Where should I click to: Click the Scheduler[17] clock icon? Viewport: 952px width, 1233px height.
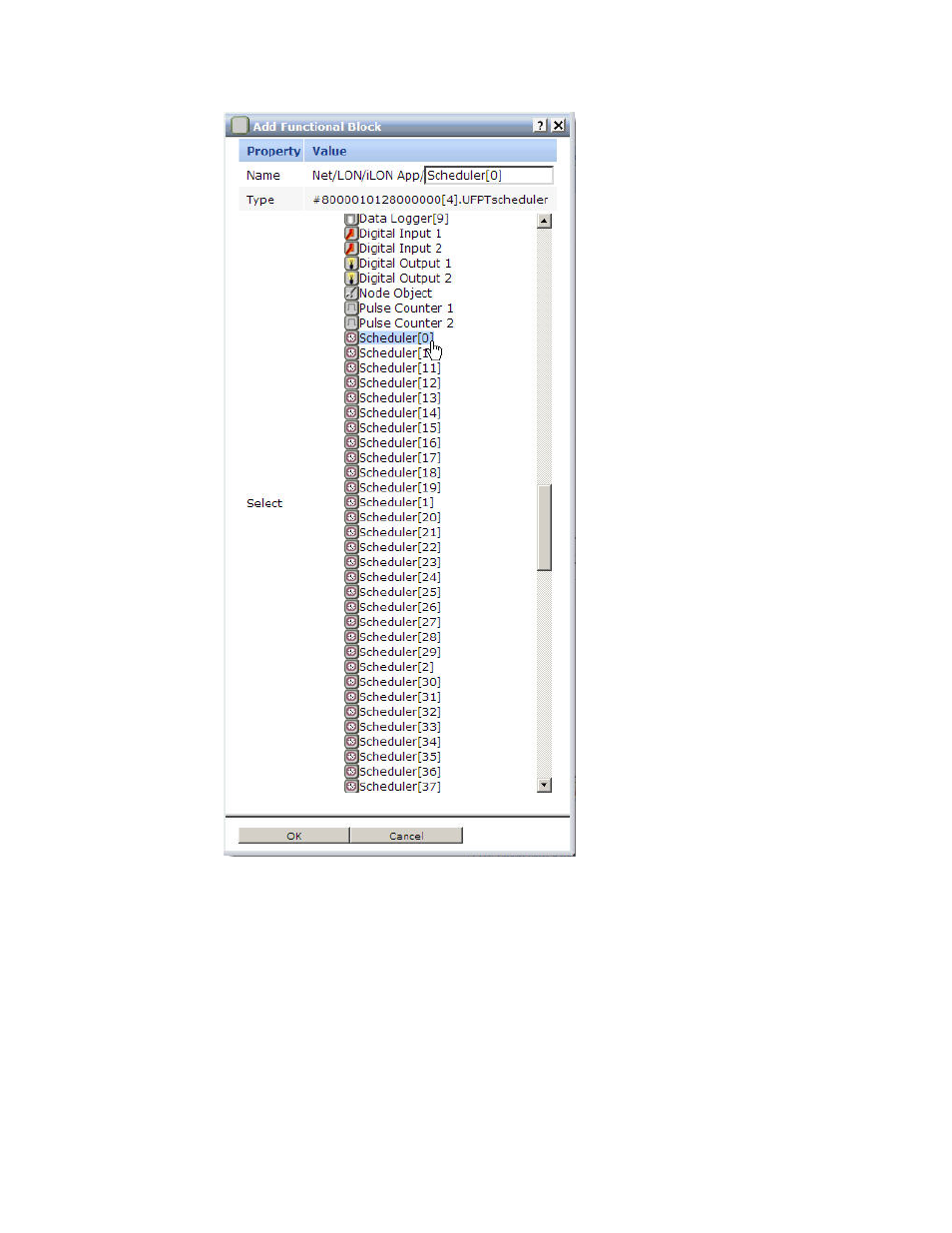coord(351,458)
